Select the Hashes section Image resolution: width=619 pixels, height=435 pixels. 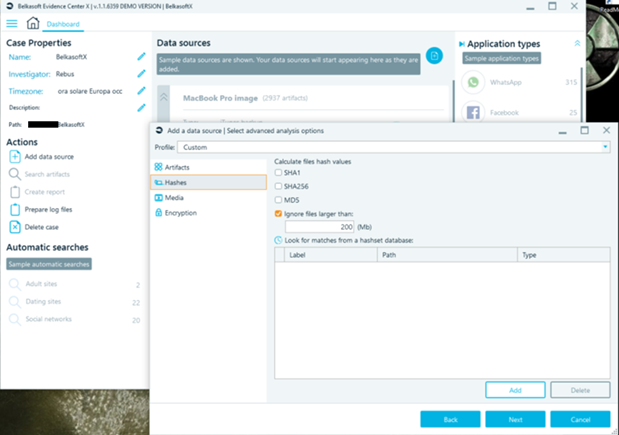pos(208,182)
